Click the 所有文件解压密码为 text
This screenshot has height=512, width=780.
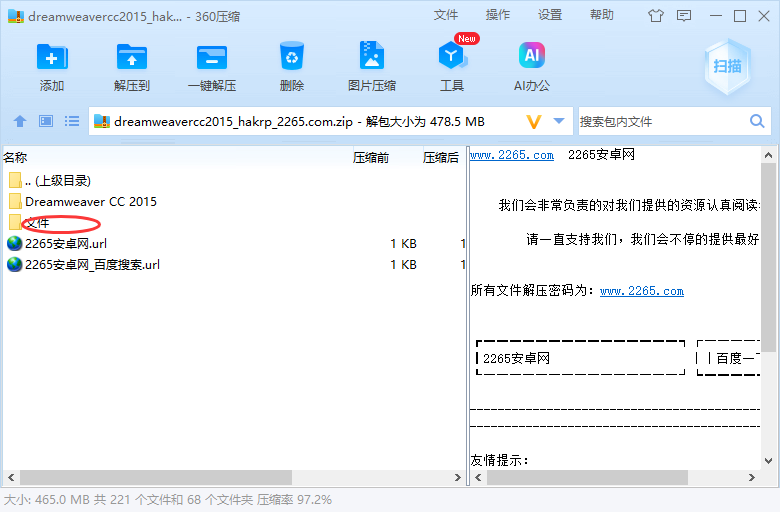coord(532,291)
